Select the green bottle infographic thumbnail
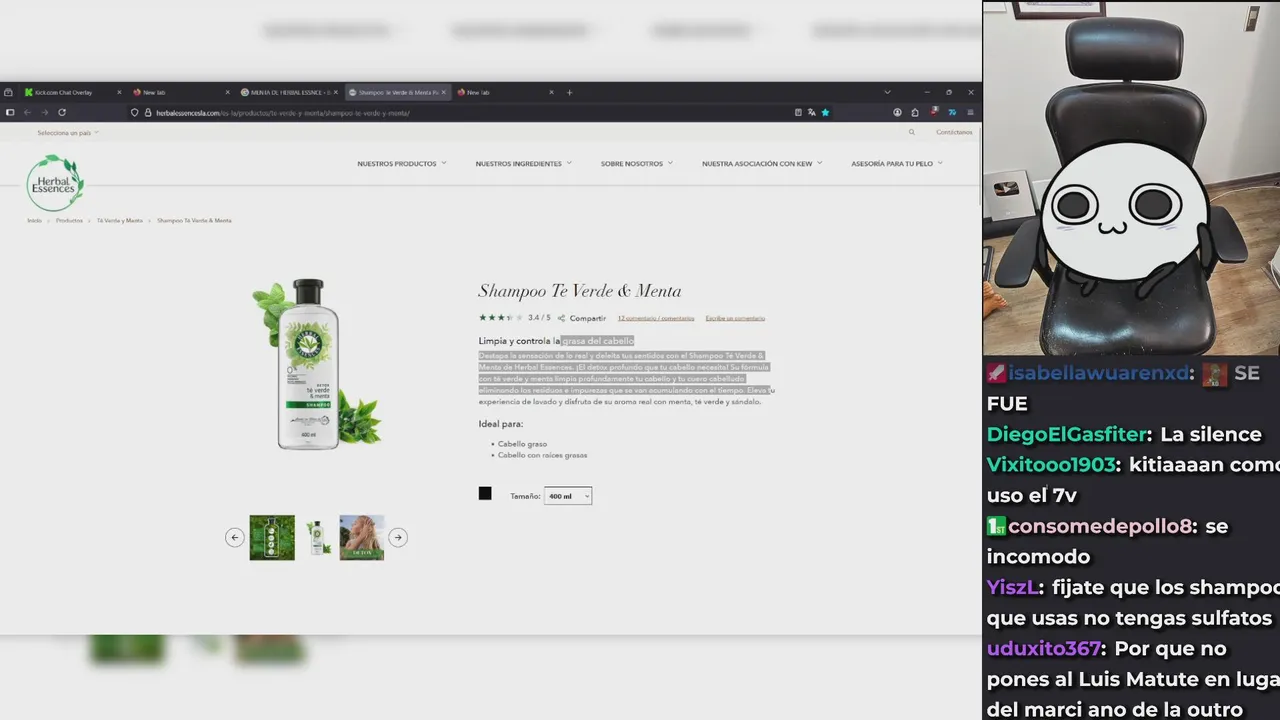The height and width of the screenshot is (720, 1280). pos(272,537)
